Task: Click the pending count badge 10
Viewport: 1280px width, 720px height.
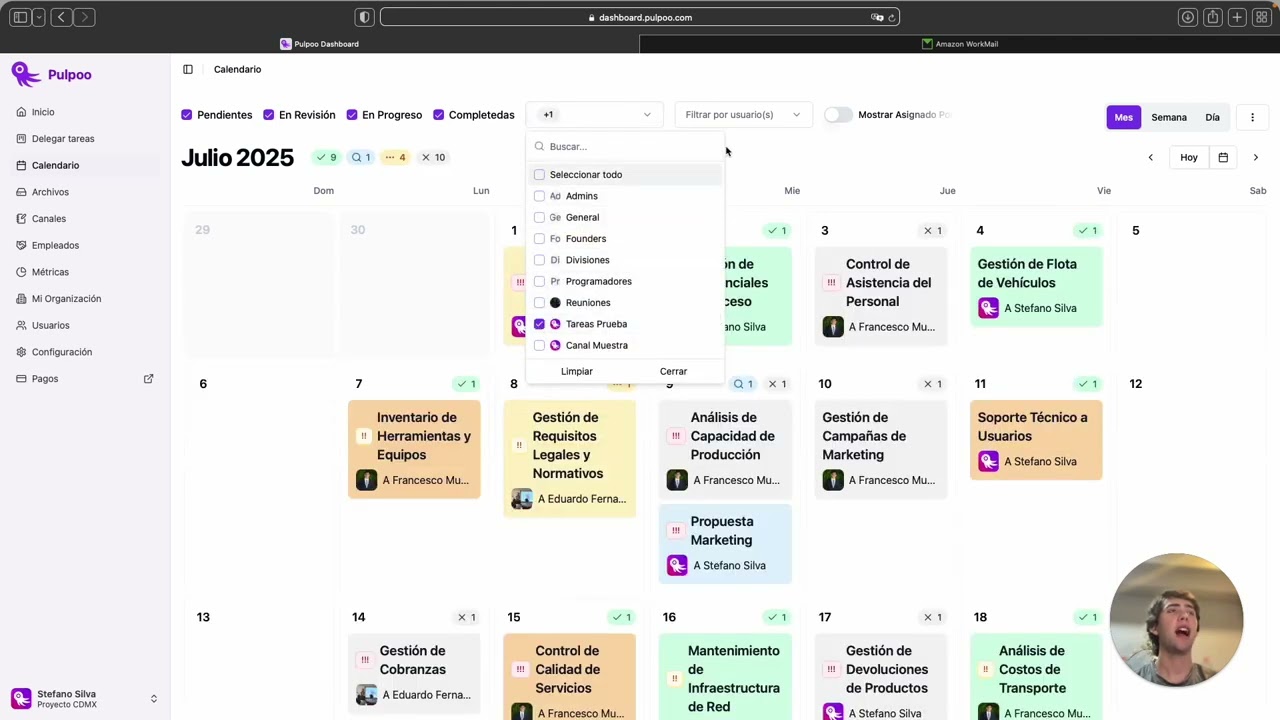Action: pos(434,157)
